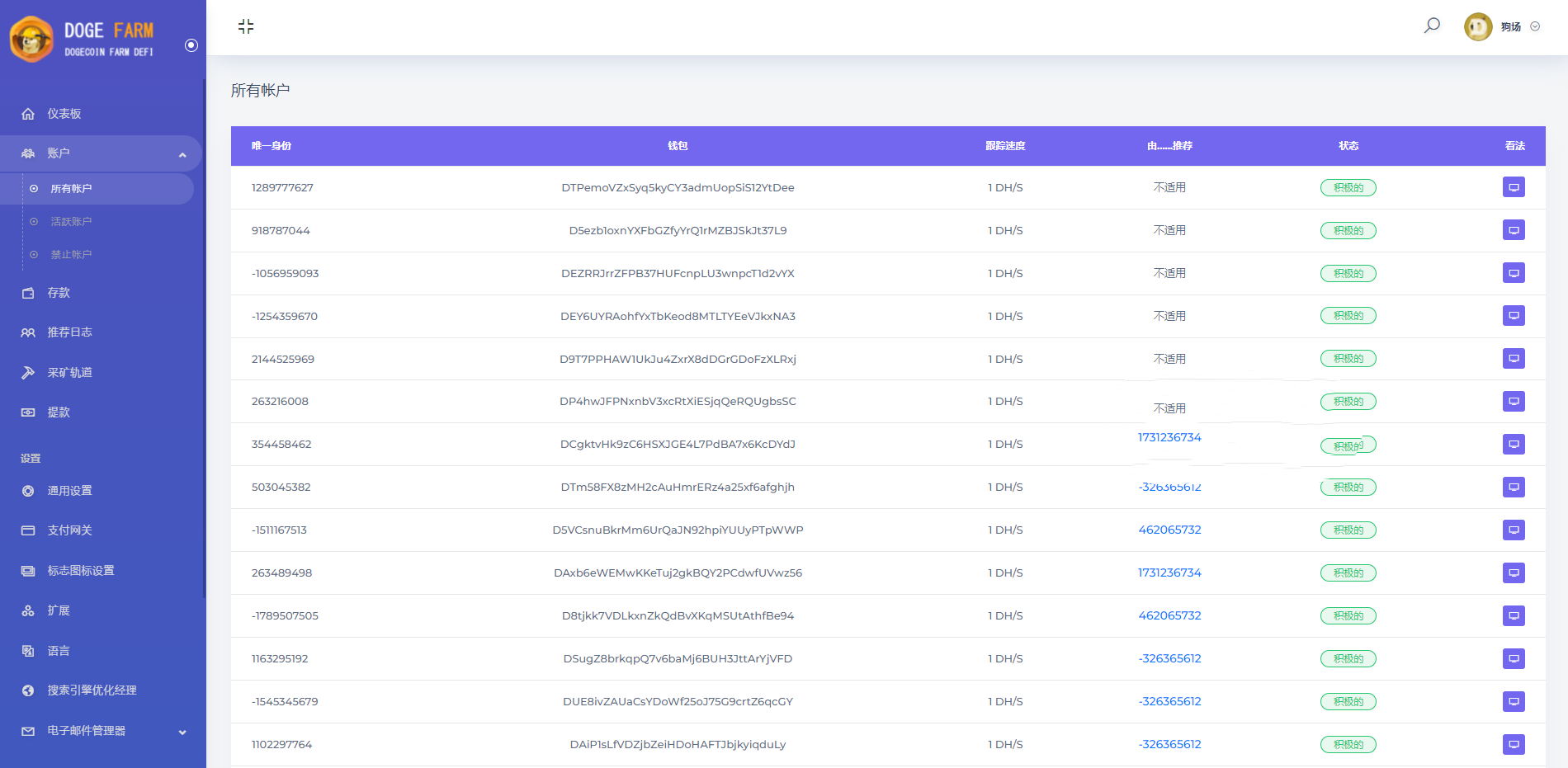Click referrer link 1731236734 for account 263489498

pyautogui.click(x=1169, y=573)
